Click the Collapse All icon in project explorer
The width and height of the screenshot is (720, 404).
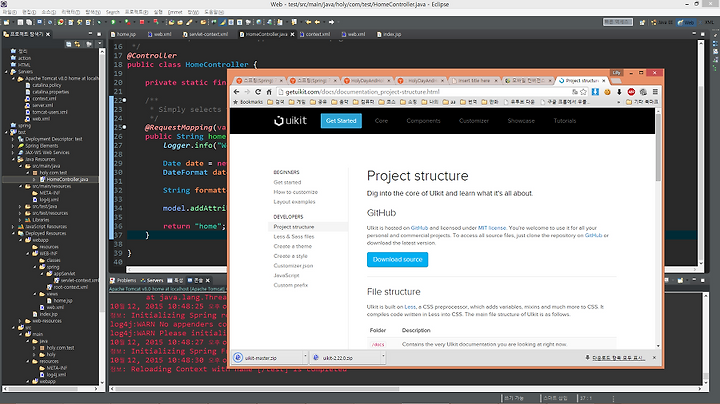click(x=68, y=44)
